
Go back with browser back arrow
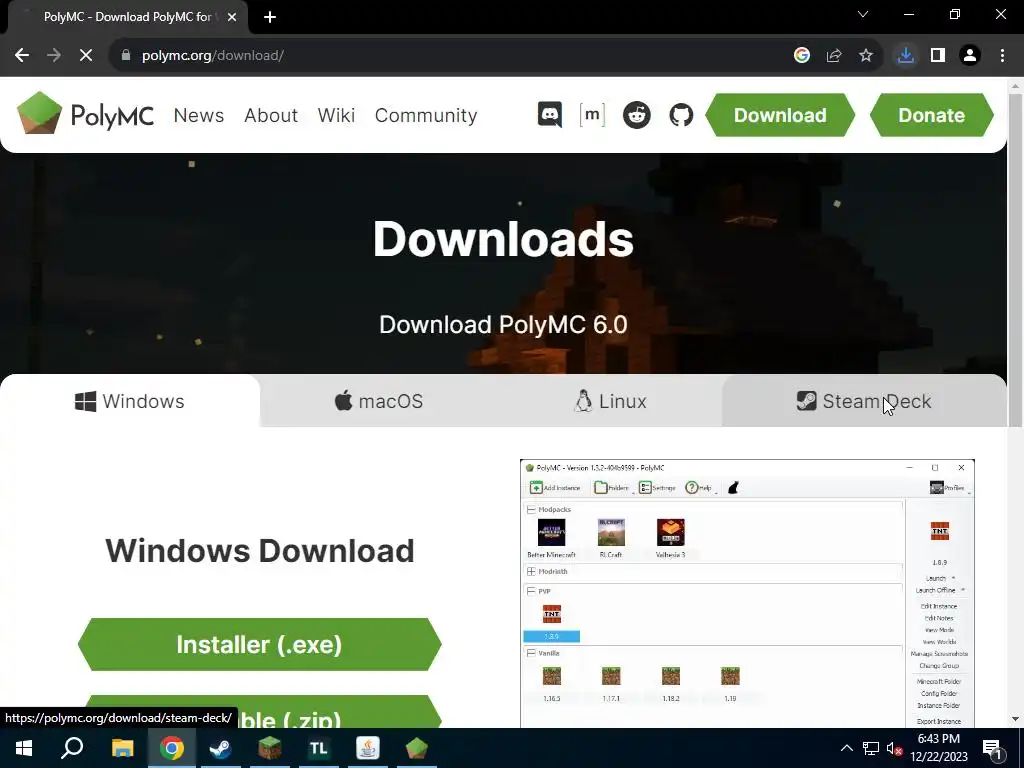click(22, 56)
